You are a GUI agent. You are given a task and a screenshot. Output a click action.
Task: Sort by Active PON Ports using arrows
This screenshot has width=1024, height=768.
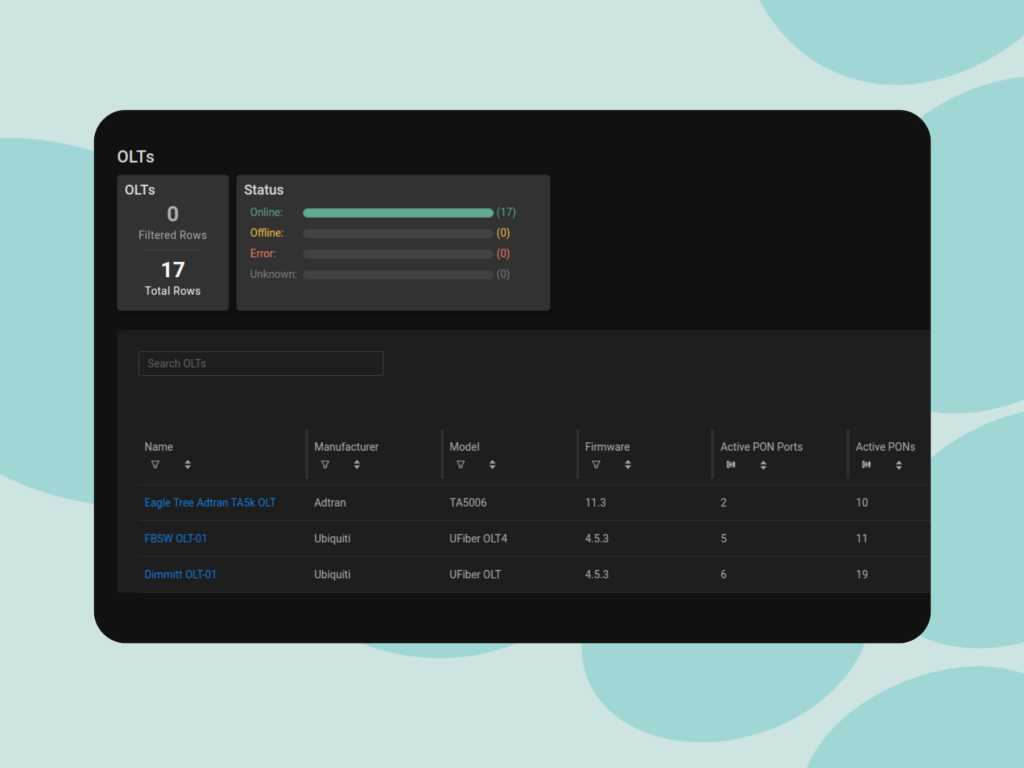tap(763, 465)
